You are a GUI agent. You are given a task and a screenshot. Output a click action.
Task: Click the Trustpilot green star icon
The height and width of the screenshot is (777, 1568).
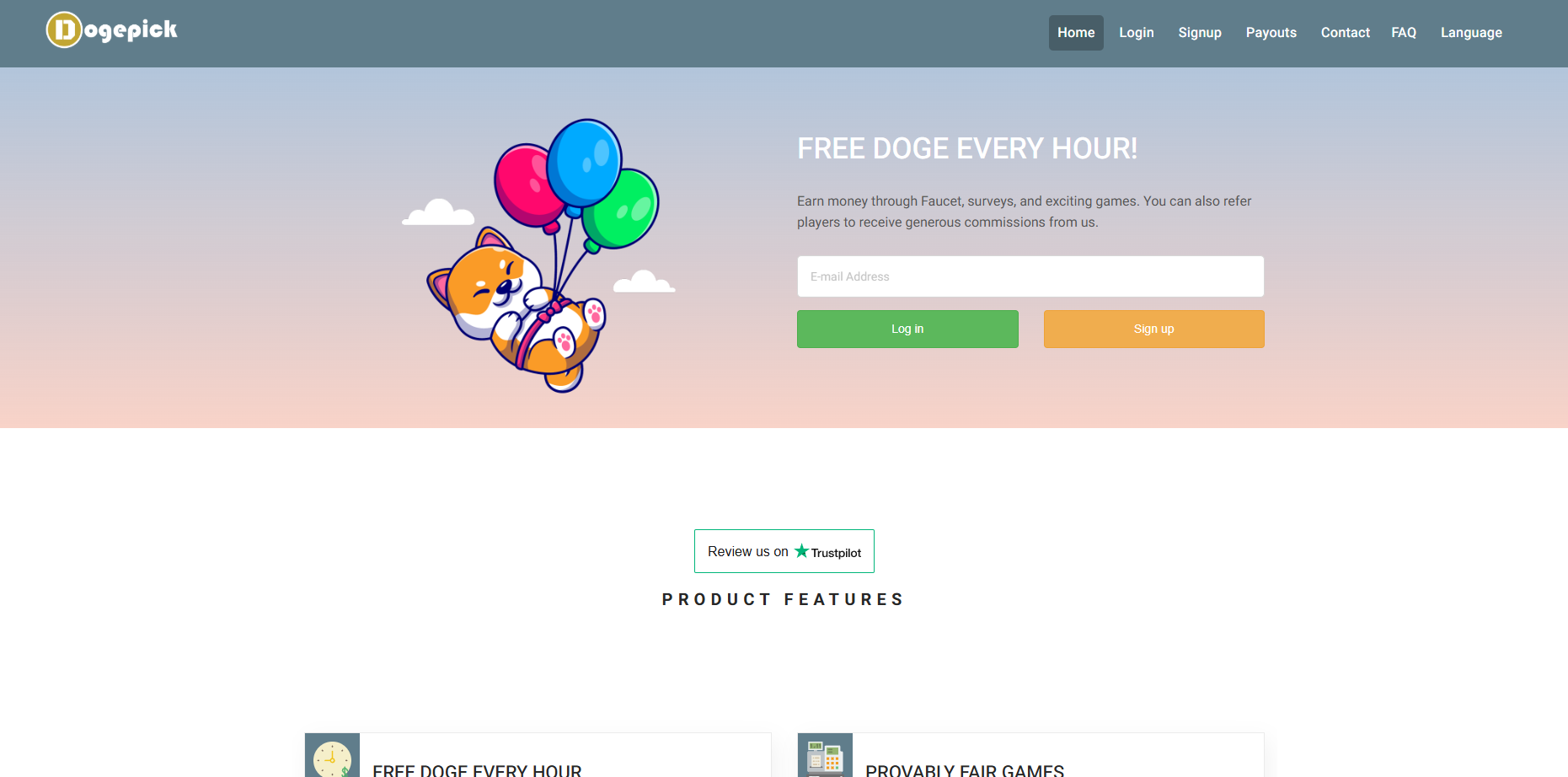click(x=801, y=551)
